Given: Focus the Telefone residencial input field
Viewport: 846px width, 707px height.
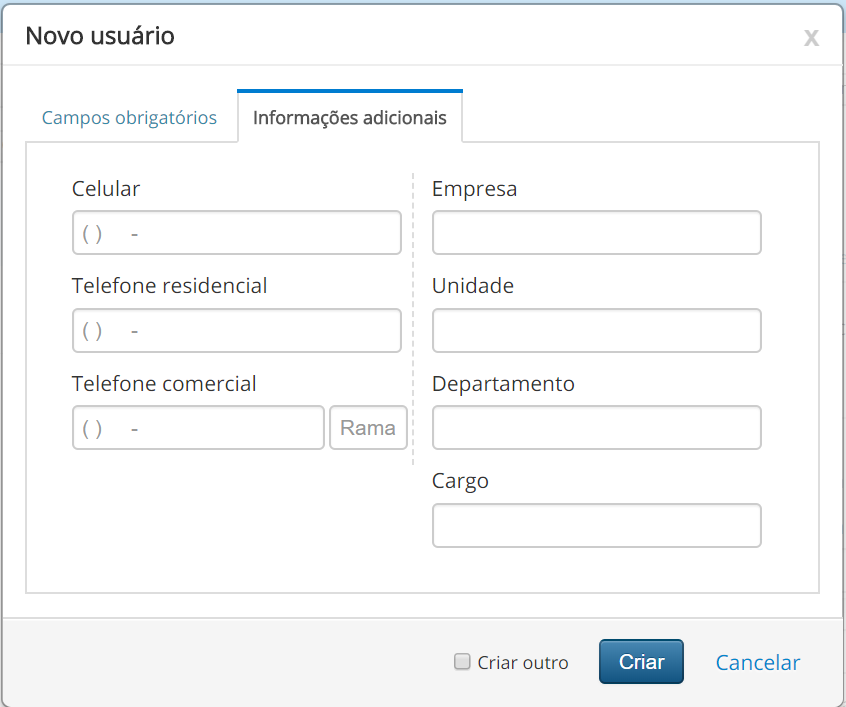Looking at the screenshot, I should pos(236,330).
